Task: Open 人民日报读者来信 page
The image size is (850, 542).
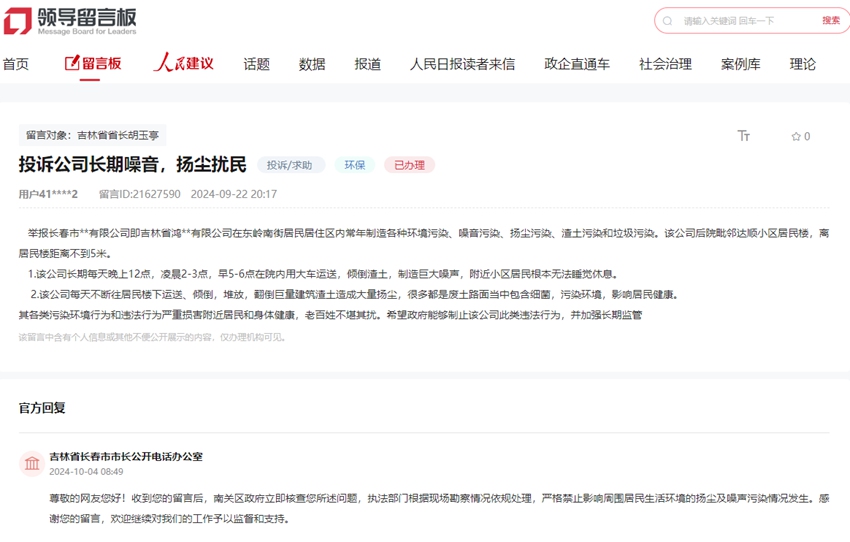Action: [462, 64]
